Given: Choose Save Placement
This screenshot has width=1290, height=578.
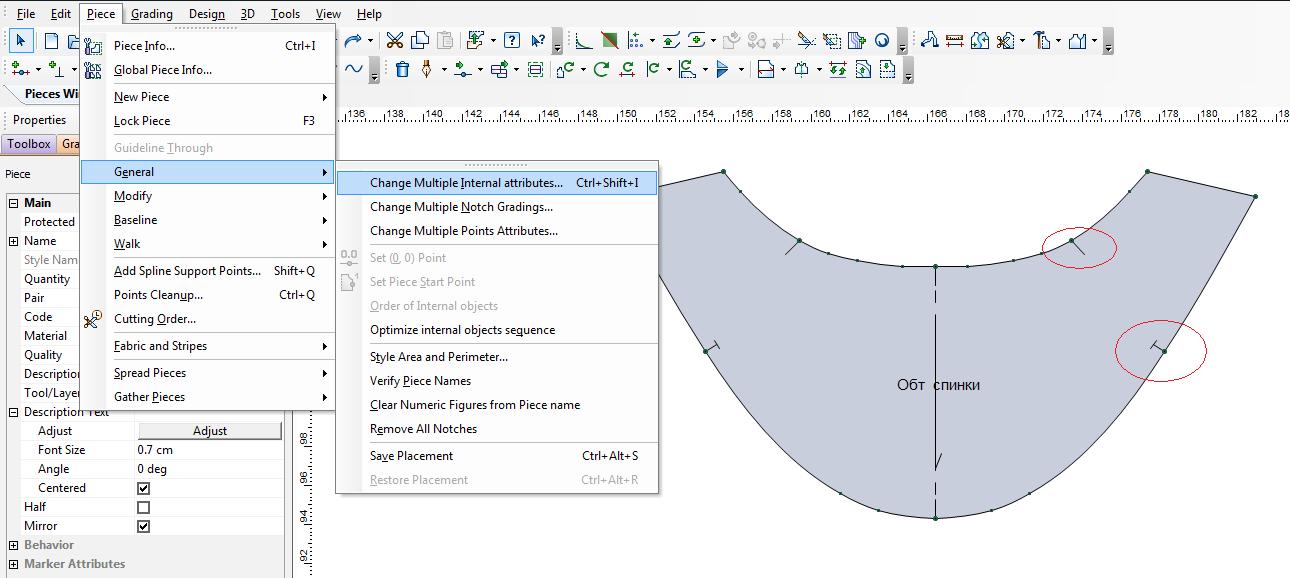Looking at the screenshot, I should pos(497,456).
